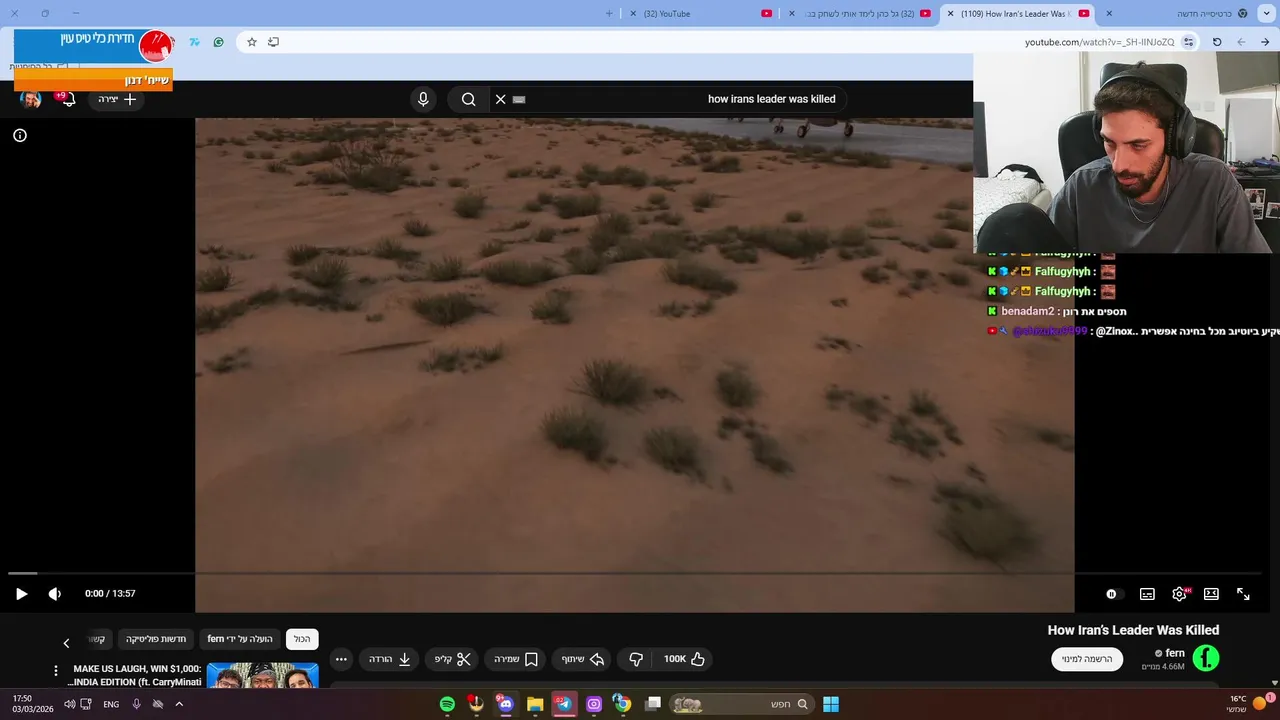Open the video info card icon
1280x720 pixels.
click(x=20, y=135)
